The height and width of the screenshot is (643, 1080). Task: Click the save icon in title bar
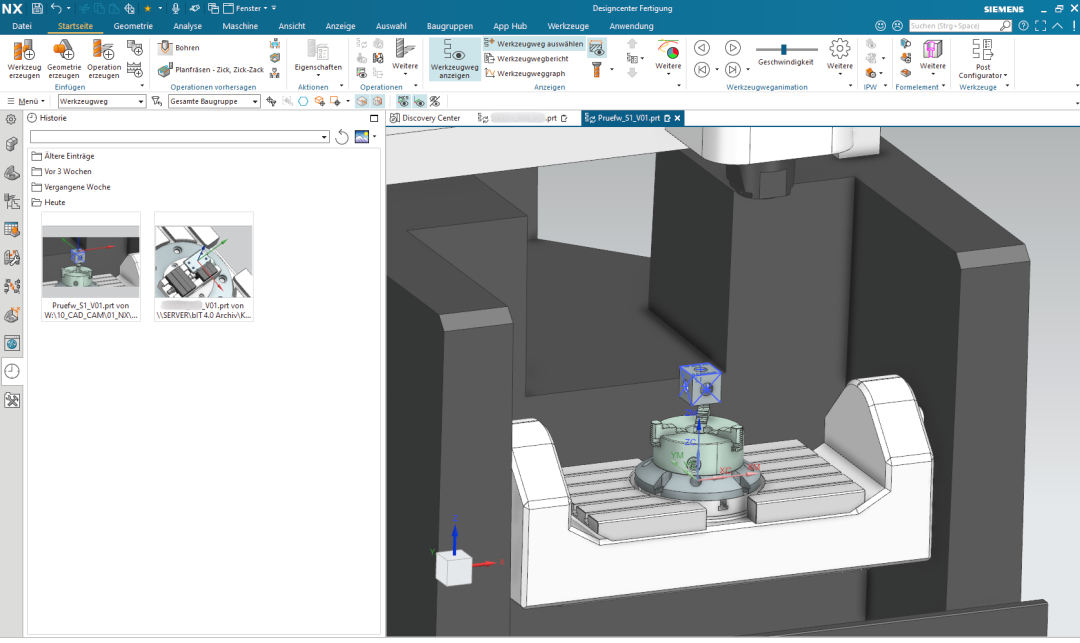[x=37, y=8]
